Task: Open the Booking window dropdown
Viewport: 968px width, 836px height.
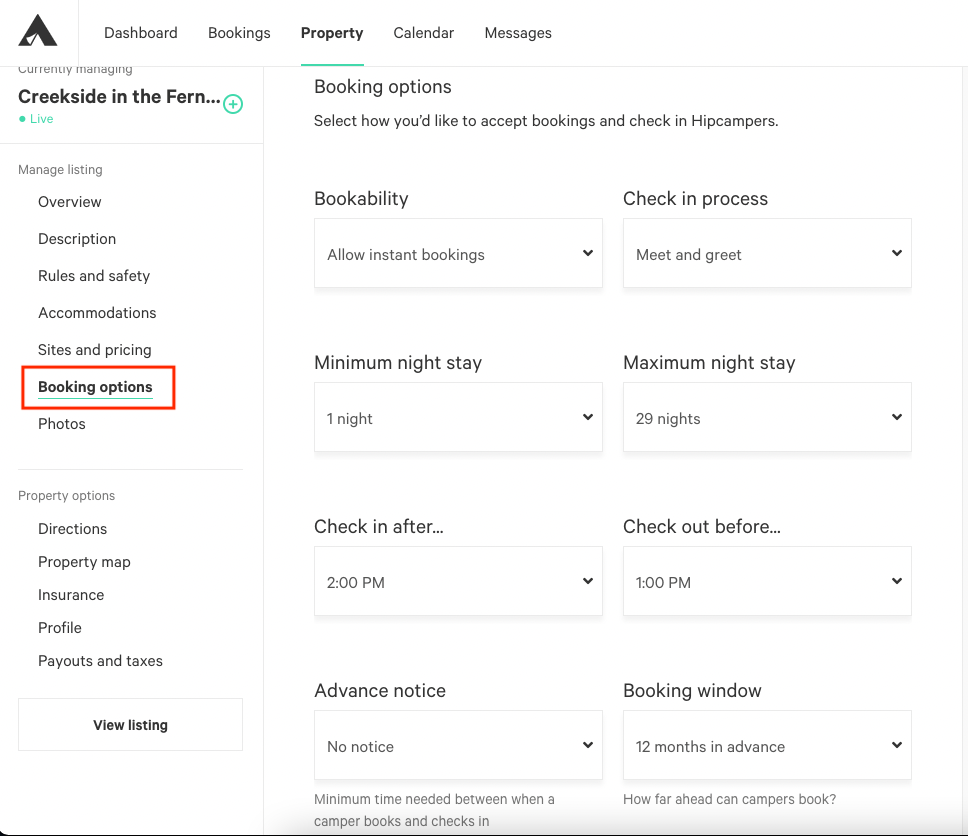Action: 767,745
